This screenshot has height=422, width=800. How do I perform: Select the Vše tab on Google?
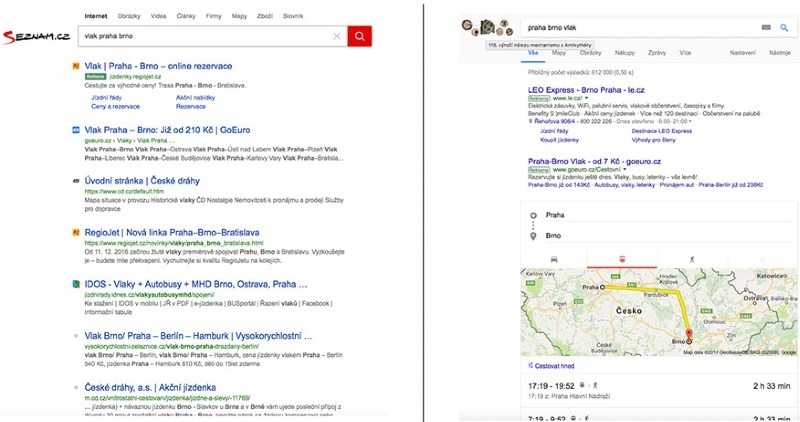tap(533, 53)
